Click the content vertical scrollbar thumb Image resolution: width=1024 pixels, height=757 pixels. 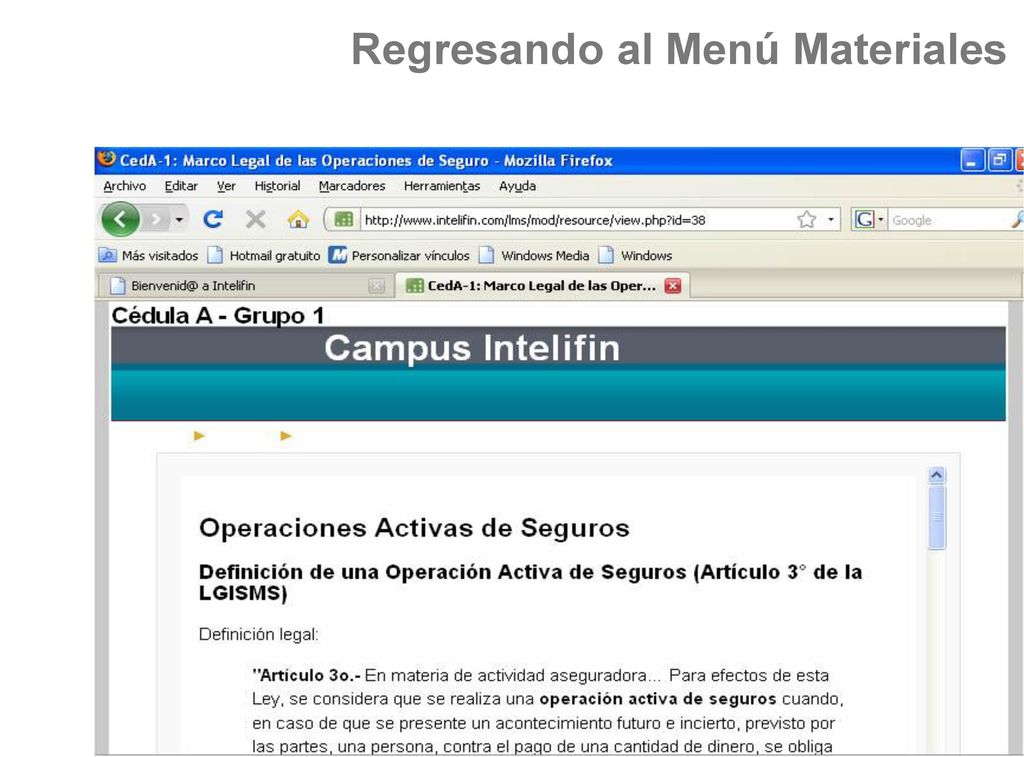click(x=936, y=517)
